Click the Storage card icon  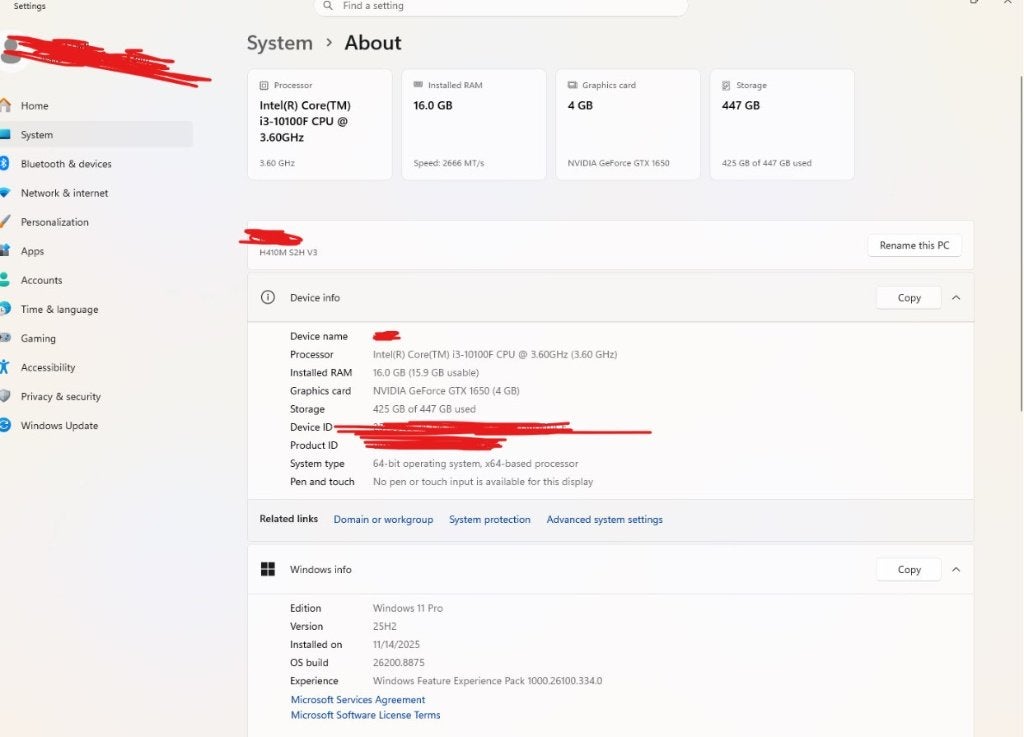[726, 86]
